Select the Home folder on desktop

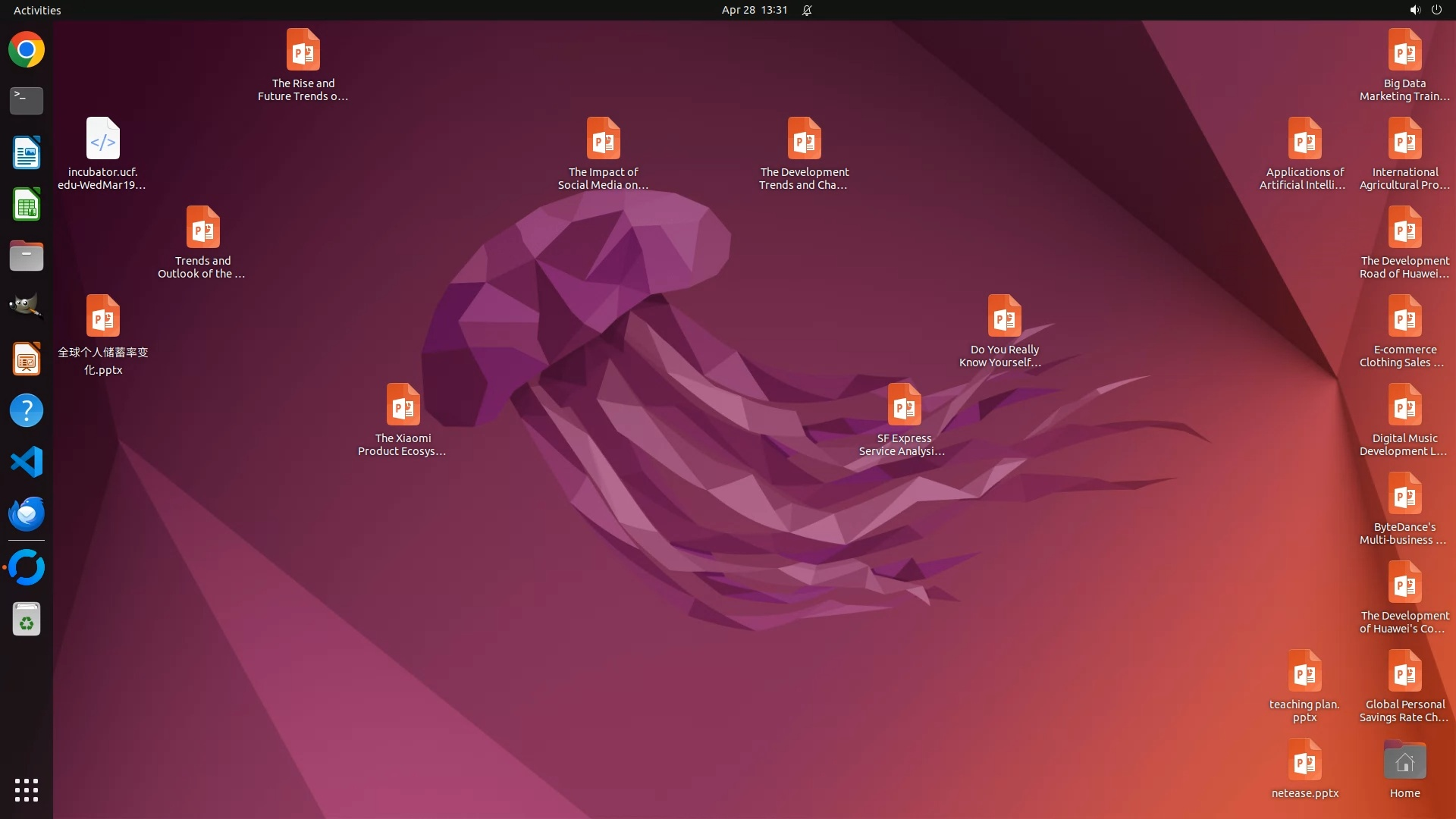(1404, 762)
